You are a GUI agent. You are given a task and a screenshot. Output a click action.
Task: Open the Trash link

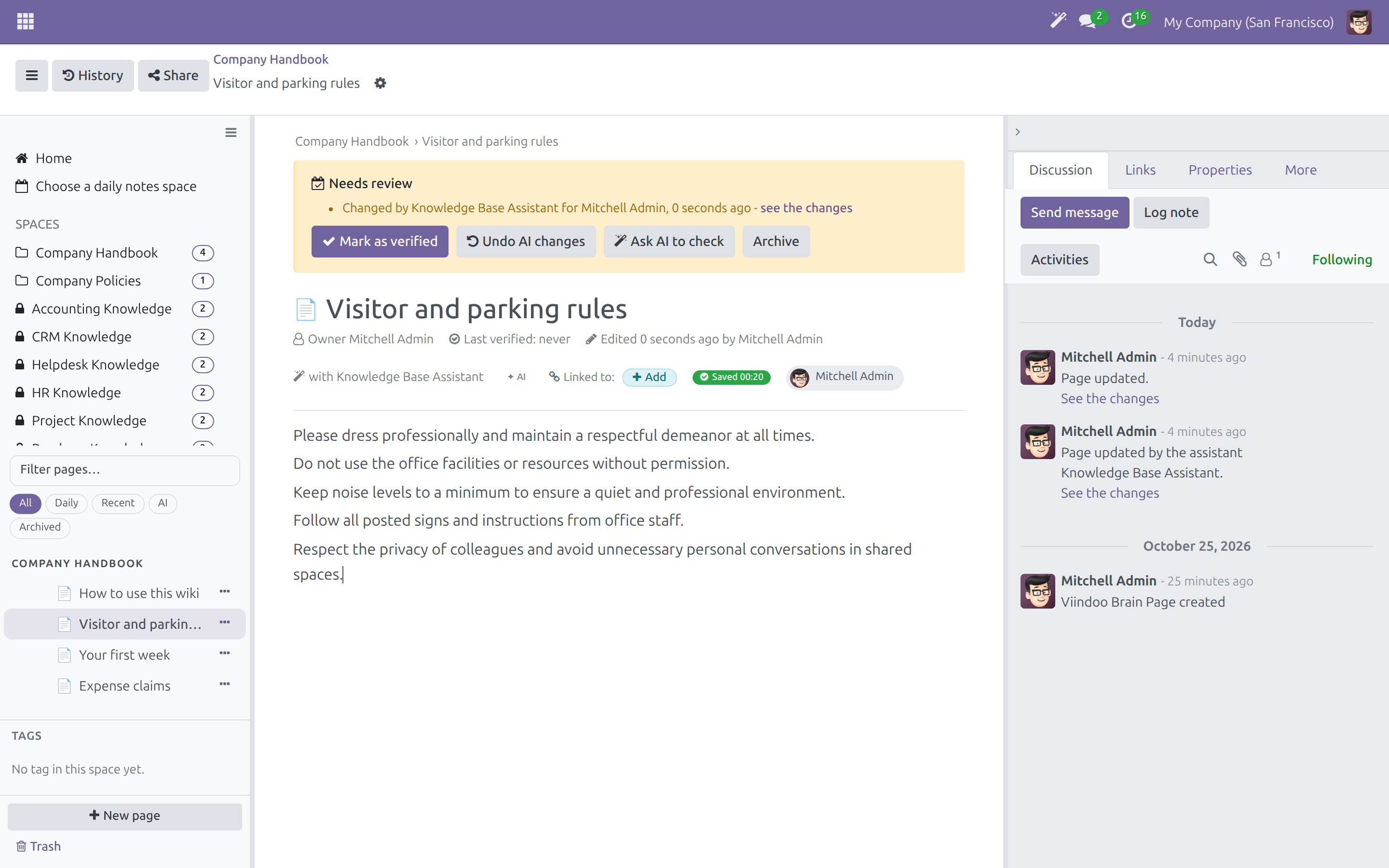[39, 846]
